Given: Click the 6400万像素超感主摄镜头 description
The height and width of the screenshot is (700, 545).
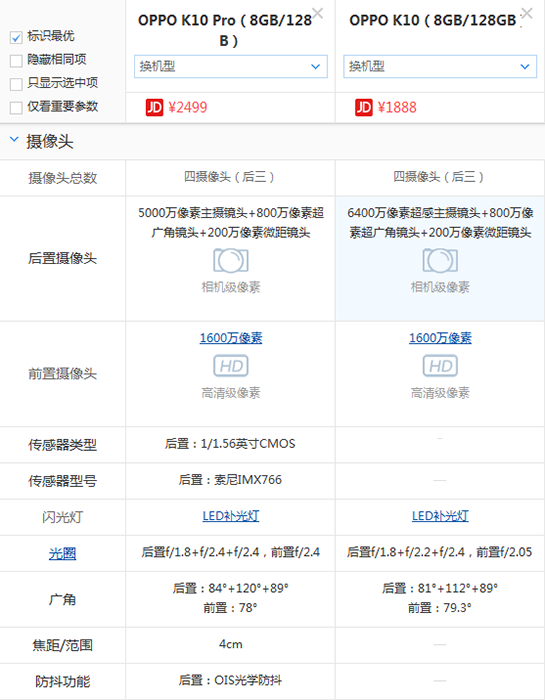Looking at the screenshot, I should (440, 222).
